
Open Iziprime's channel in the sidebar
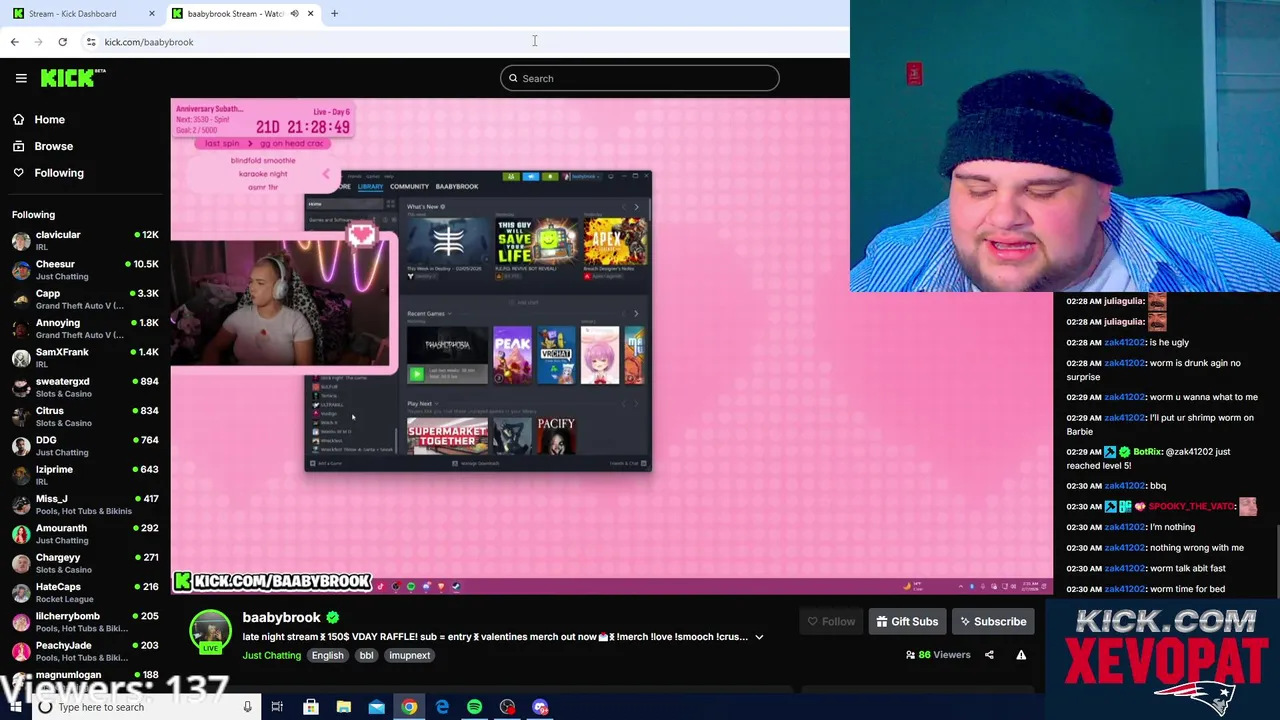(x=85, y=475)
